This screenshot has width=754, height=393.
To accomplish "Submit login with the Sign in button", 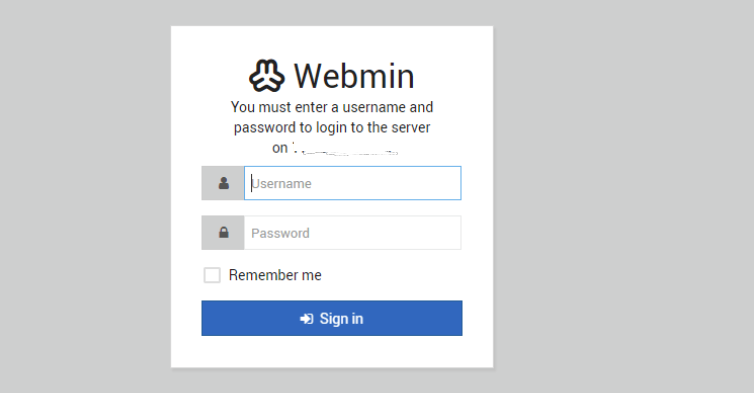I will pyautogui.click(x=332, y=318).
